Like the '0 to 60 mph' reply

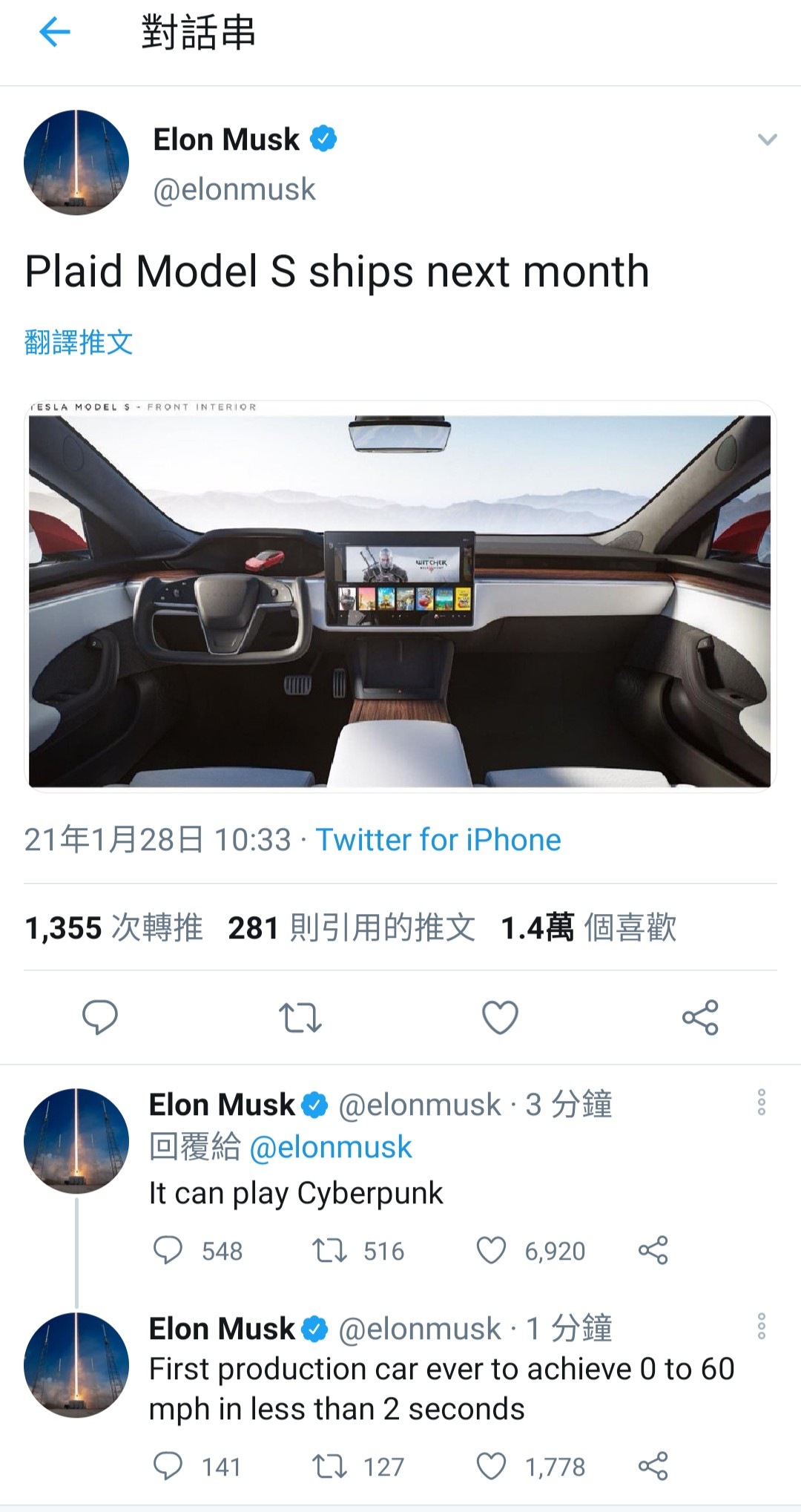pos(491,1466)
